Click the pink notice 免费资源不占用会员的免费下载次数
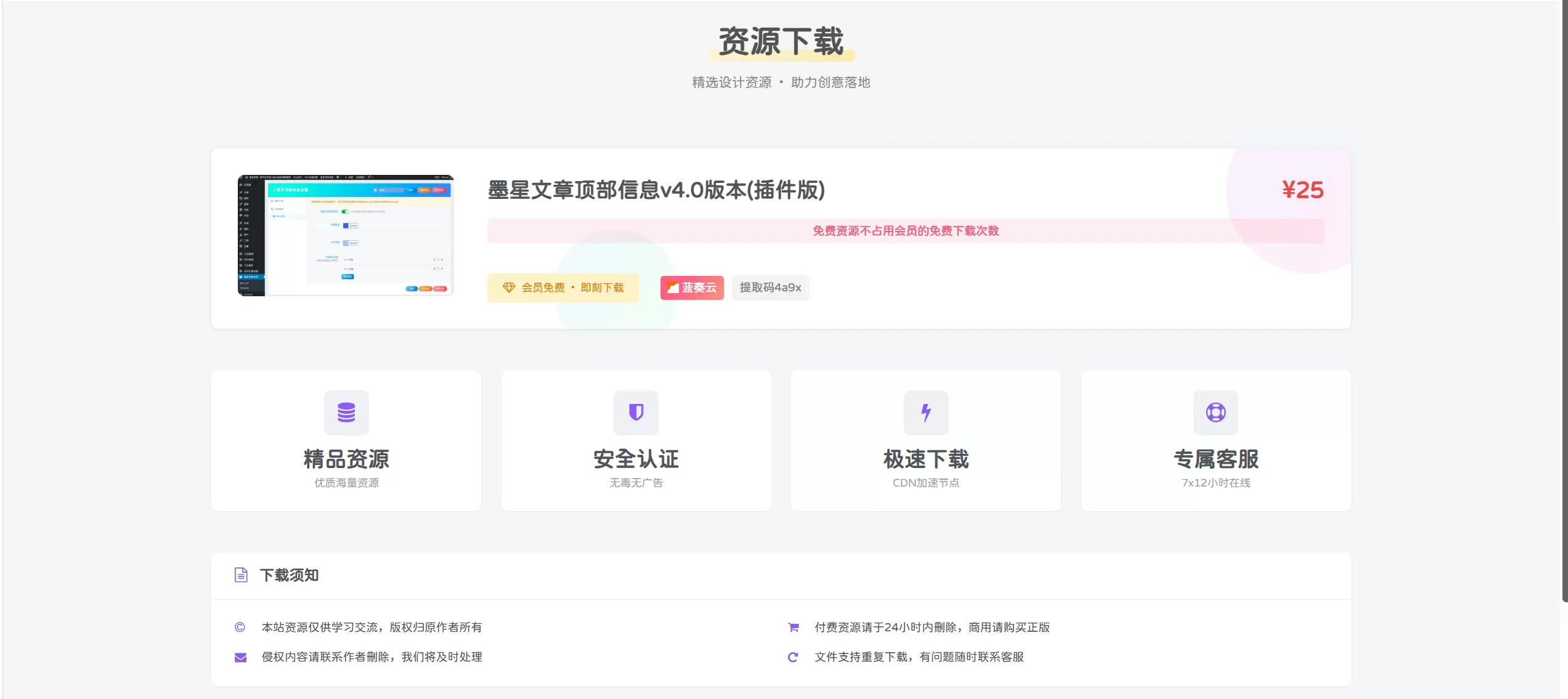The height and width of the screenshot is (699, 1568). coord(906,231)
